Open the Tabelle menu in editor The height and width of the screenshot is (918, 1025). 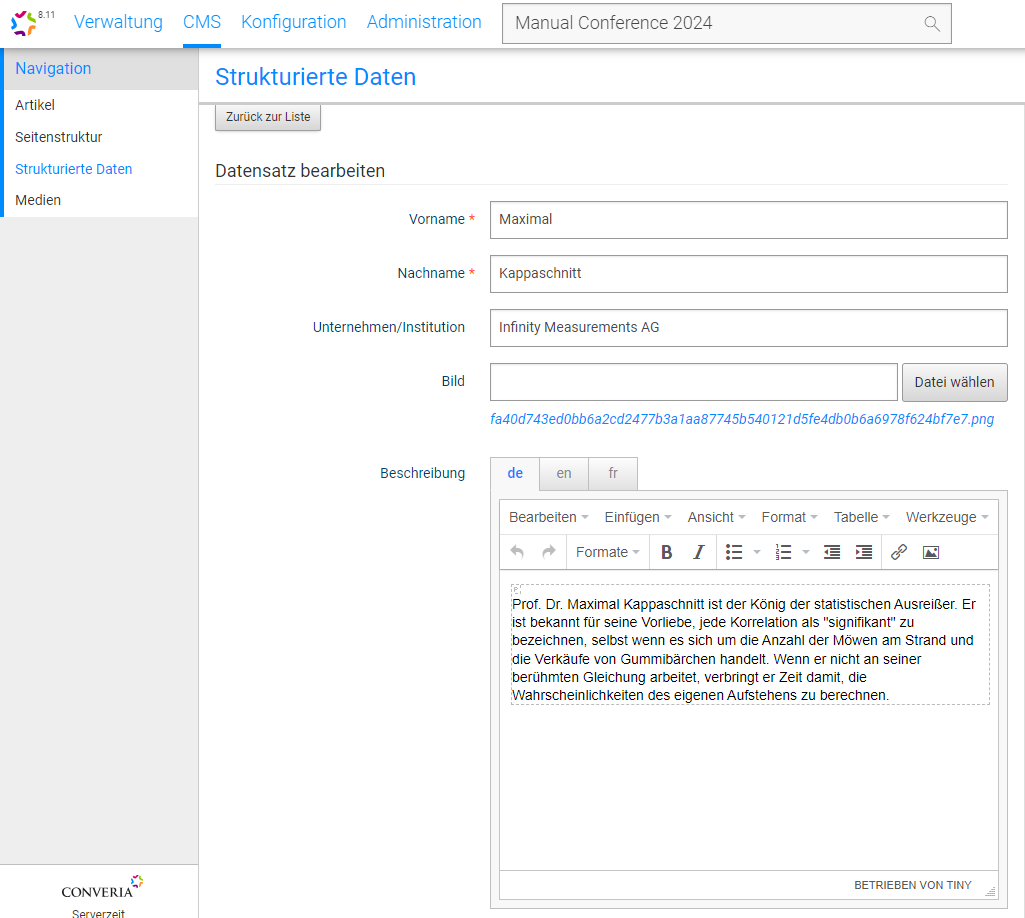point(861,517)
